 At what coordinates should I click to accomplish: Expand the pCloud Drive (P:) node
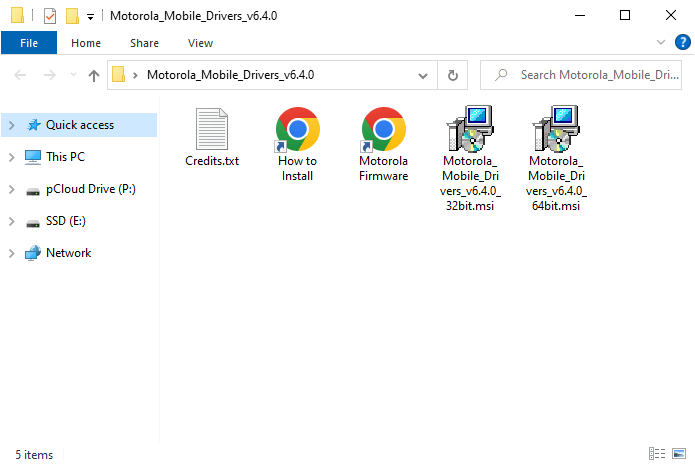(12, 190)
